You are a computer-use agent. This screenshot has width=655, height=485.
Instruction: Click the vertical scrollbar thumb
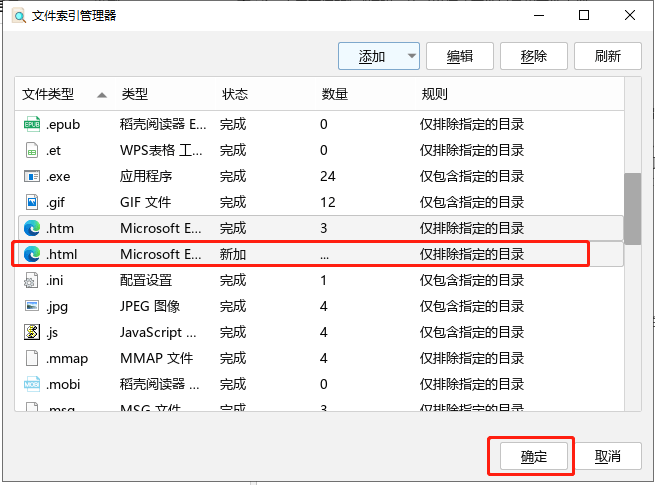pos(632,208)
